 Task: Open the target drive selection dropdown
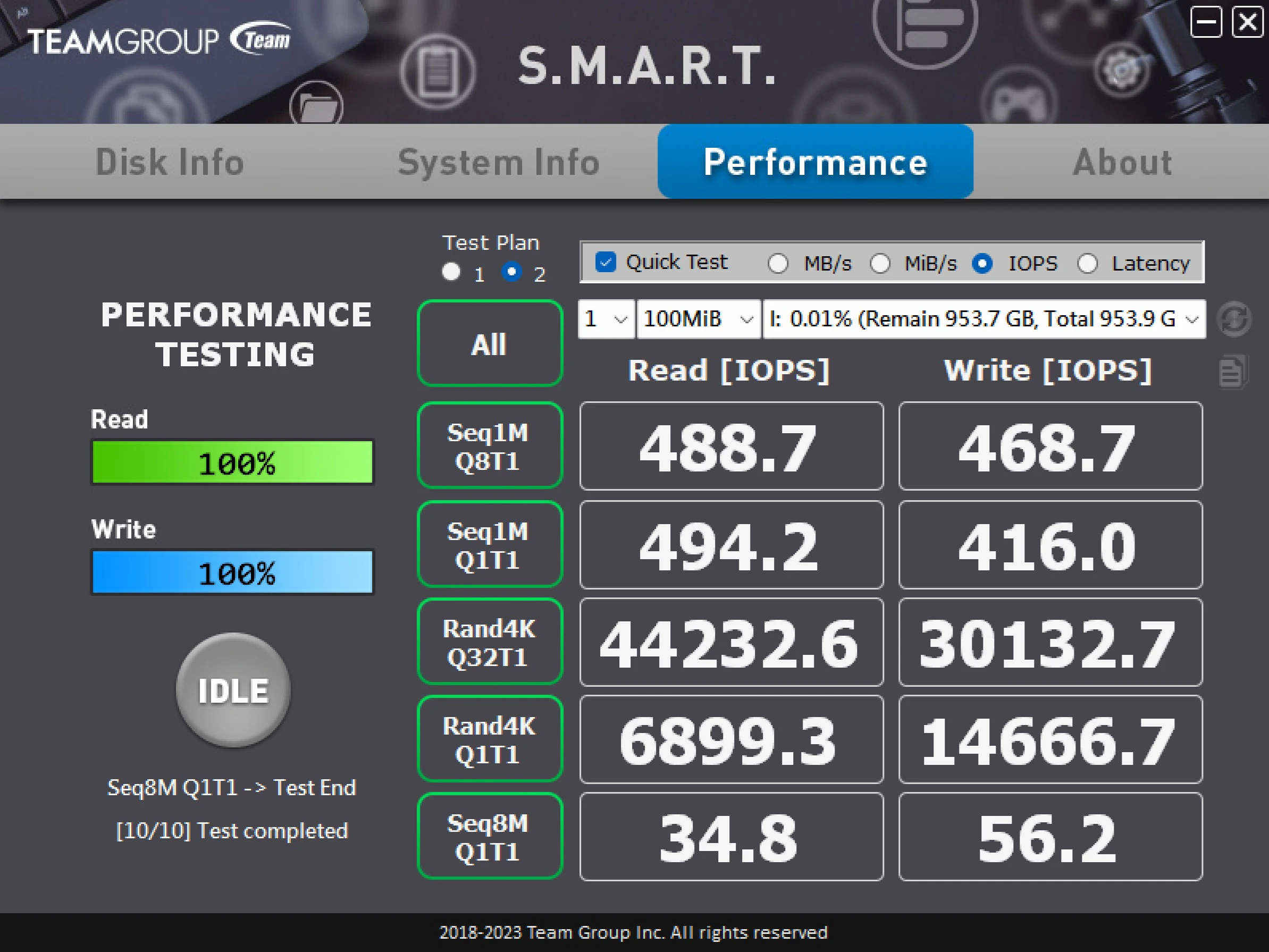983,319
